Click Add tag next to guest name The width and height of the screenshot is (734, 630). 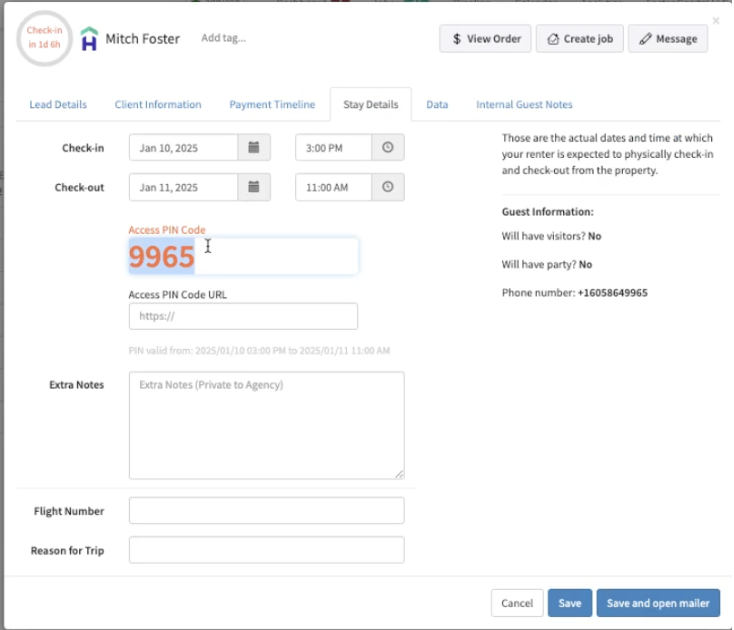coord(223,39)
